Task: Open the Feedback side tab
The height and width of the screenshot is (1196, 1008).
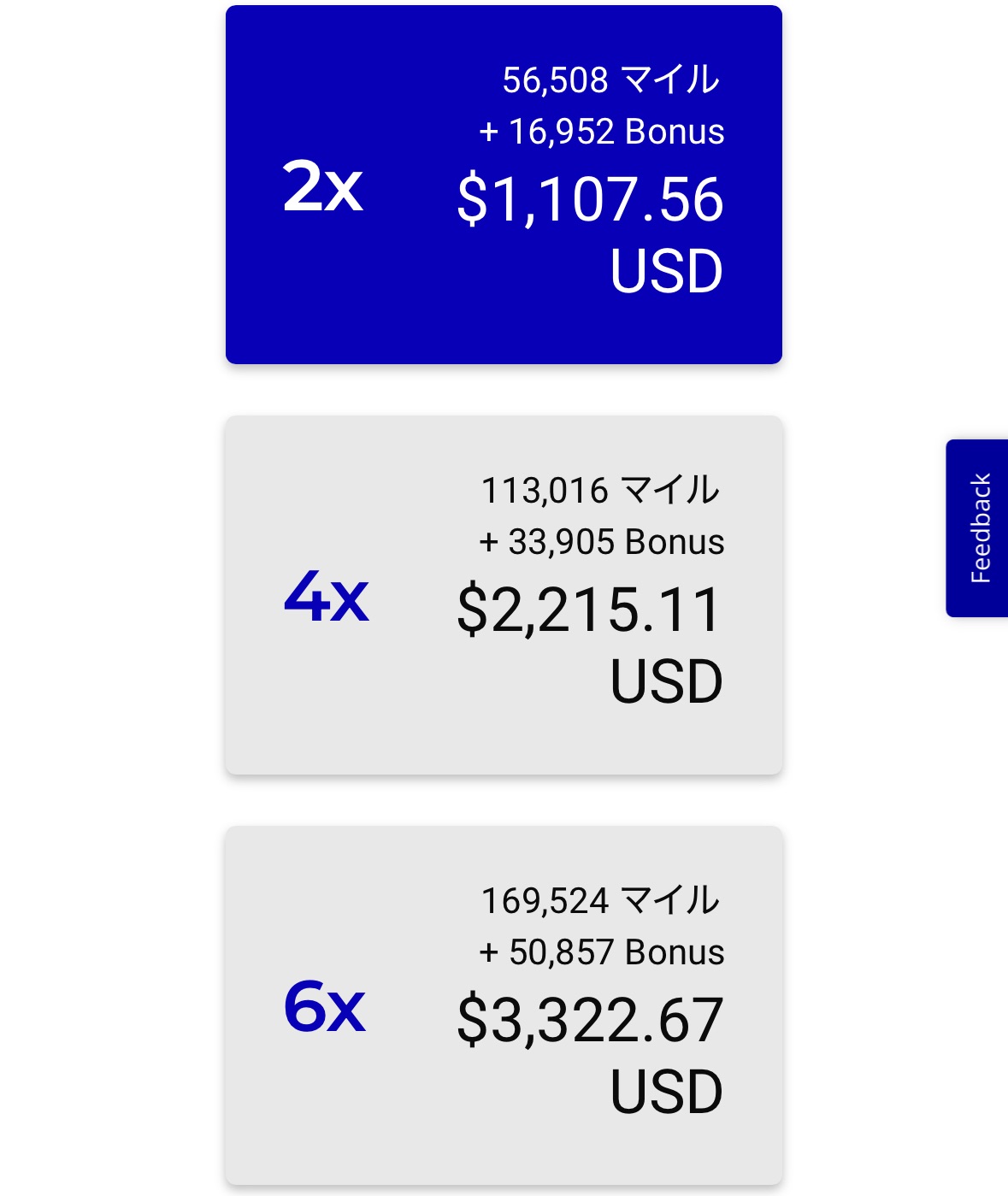Action: point(978,528)
